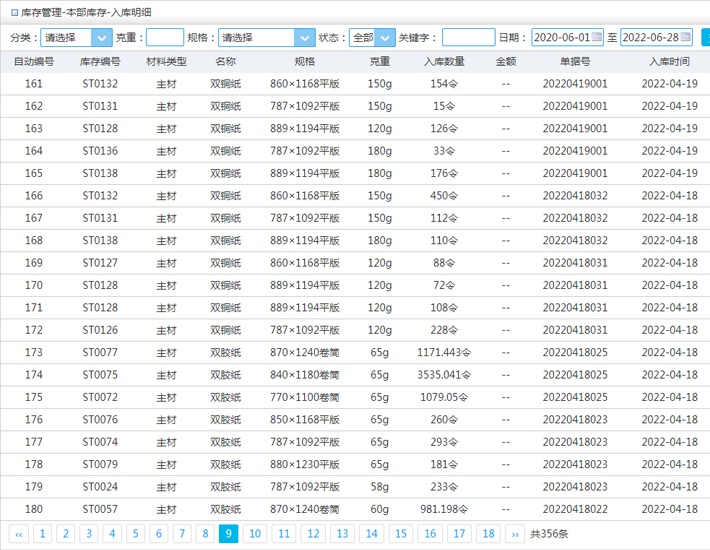
Task: Go to last page with double-right arrow
Action: [x=514, y=534]
